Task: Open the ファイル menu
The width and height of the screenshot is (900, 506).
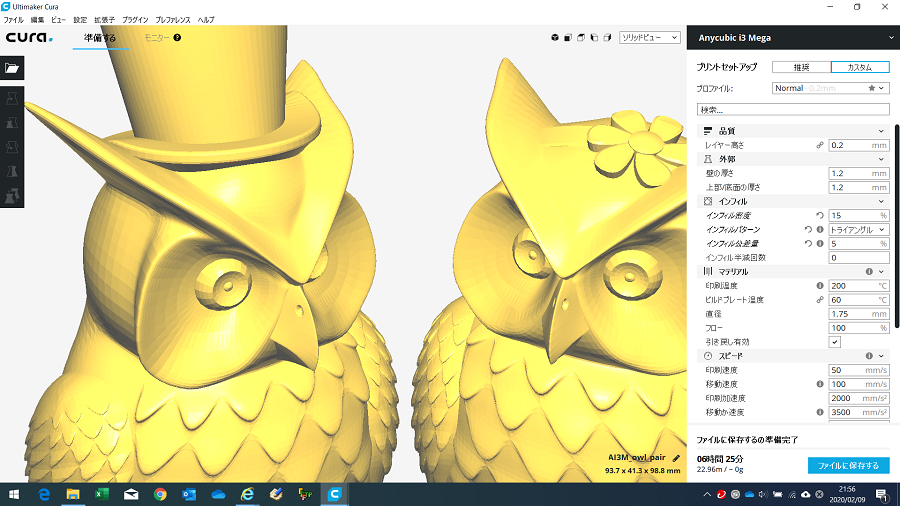Action: 13,20
